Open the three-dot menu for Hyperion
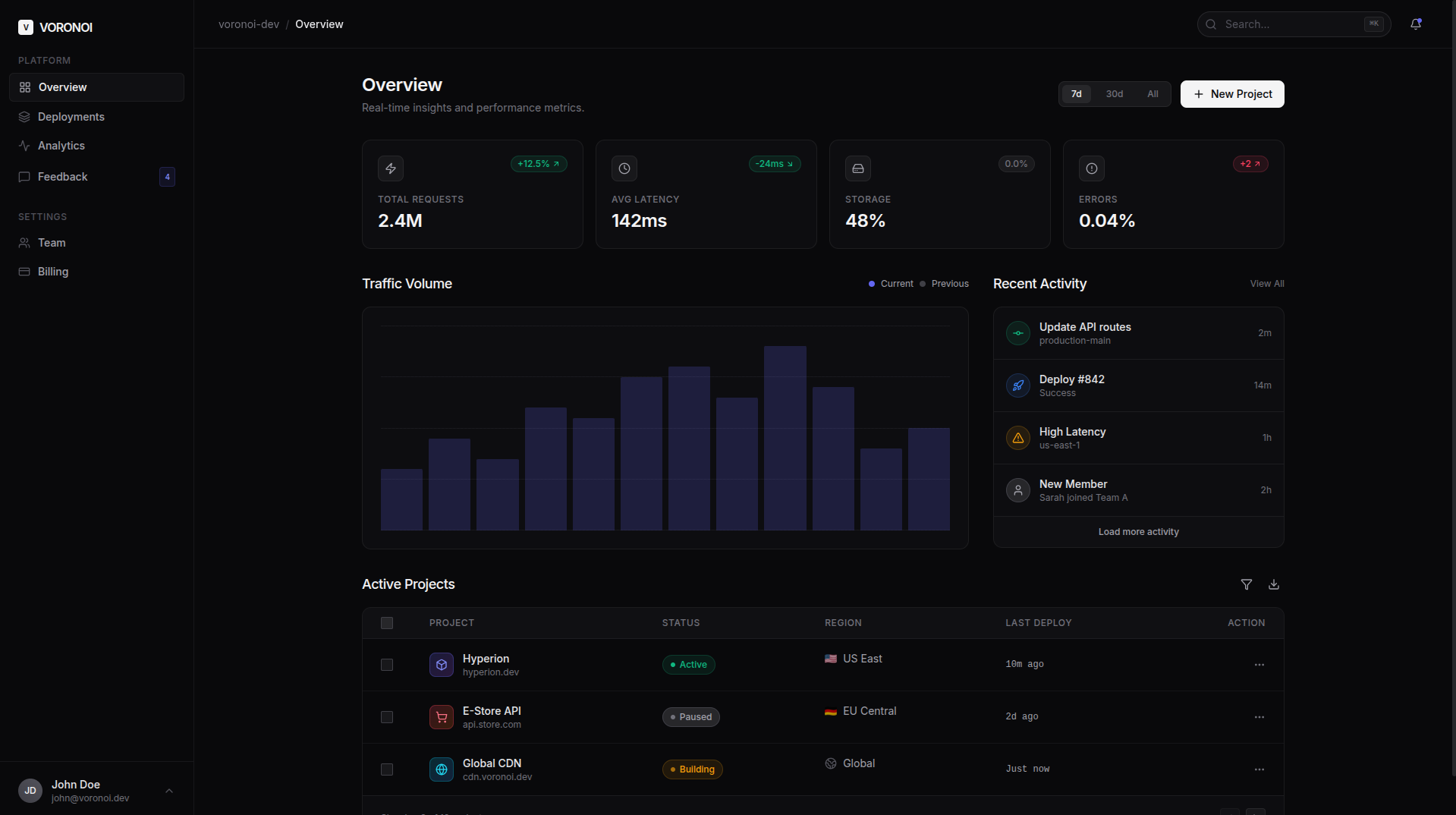The image size is (1456, 815). [1259, 665]
